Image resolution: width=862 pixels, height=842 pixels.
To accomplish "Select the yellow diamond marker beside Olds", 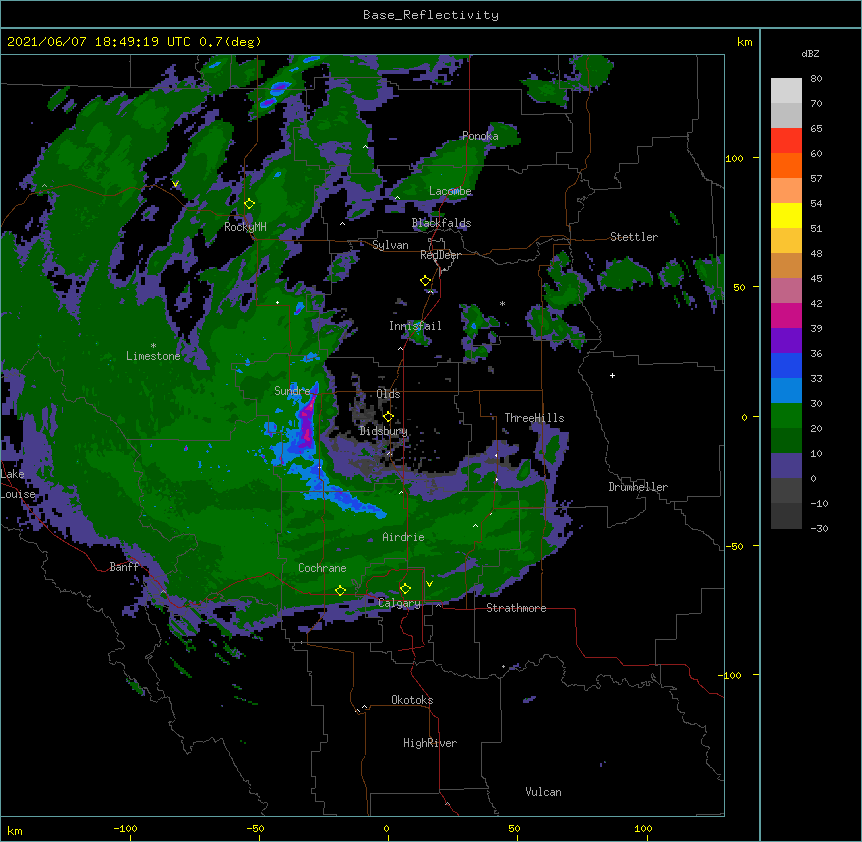I will click(x=388, y=417).
